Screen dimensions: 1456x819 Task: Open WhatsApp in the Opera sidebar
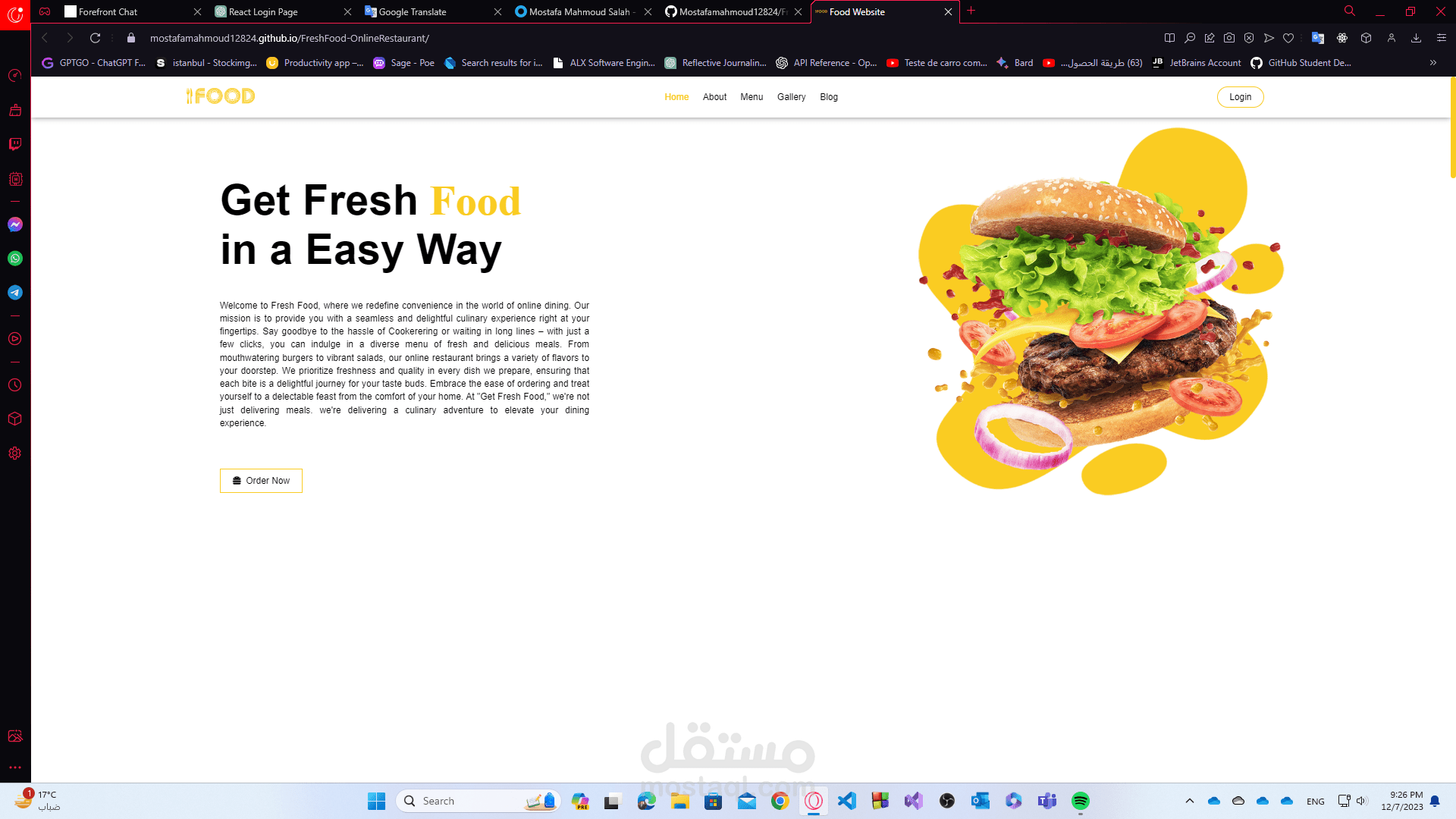pyautogui.click(x=15, y=259)
